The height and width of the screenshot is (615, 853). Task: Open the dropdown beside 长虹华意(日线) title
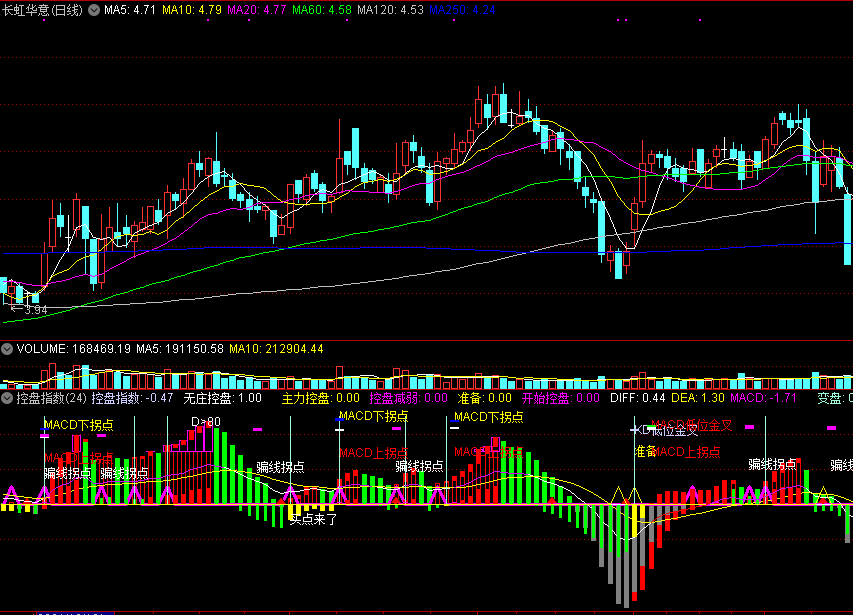[94, 10]
